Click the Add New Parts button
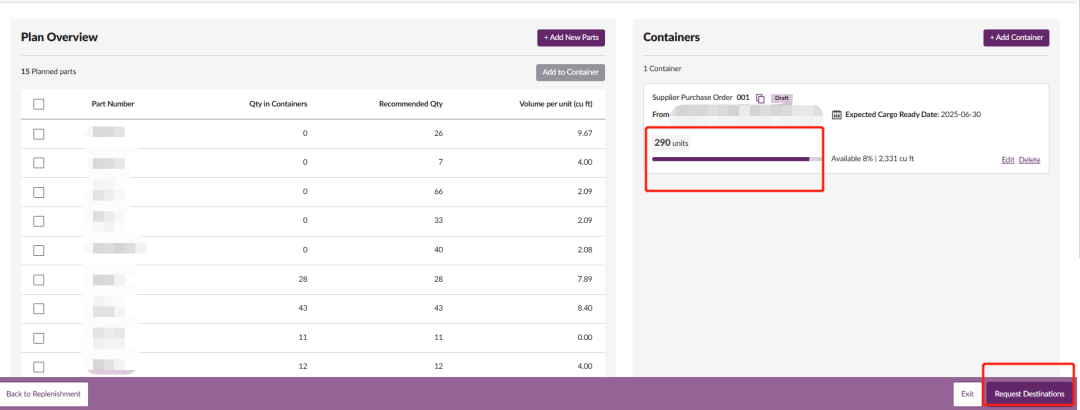This screenshot has height=410, width=1080. point(571,38)
